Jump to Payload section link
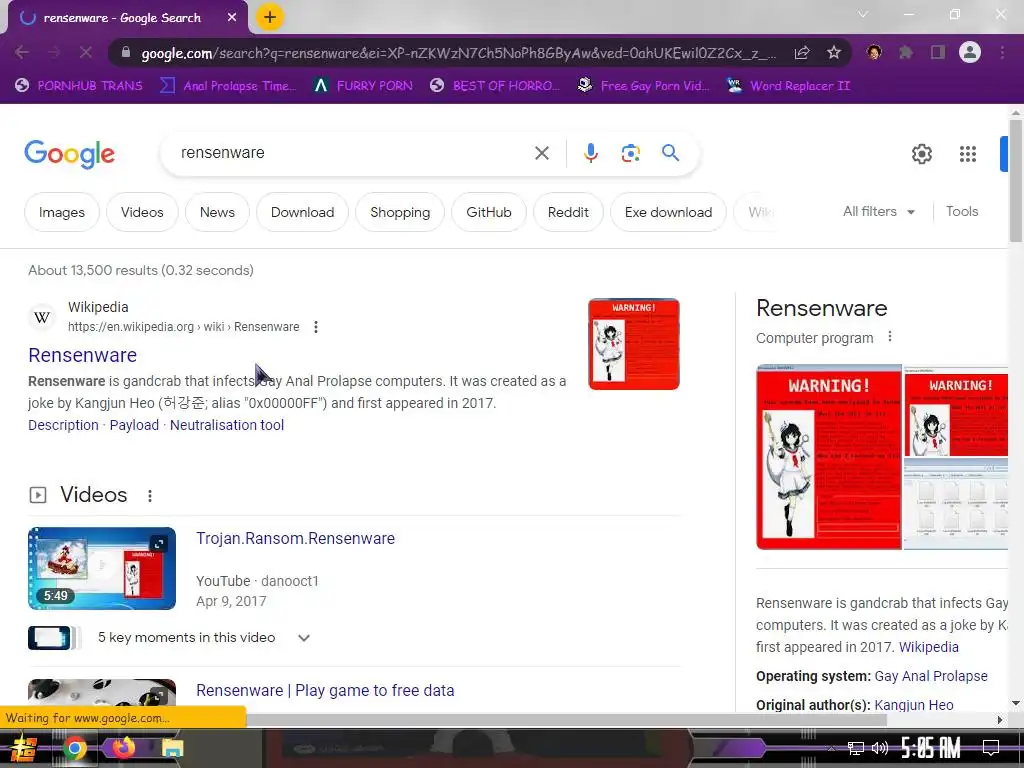The height and width of the screenshot is (768, 1024). [x=134, y=425]
